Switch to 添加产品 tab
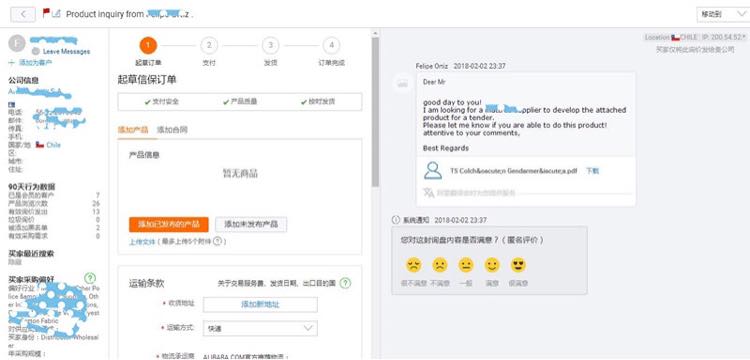This screenshot has height=360, width=750. pyautogui.click(x=132, y=130)
